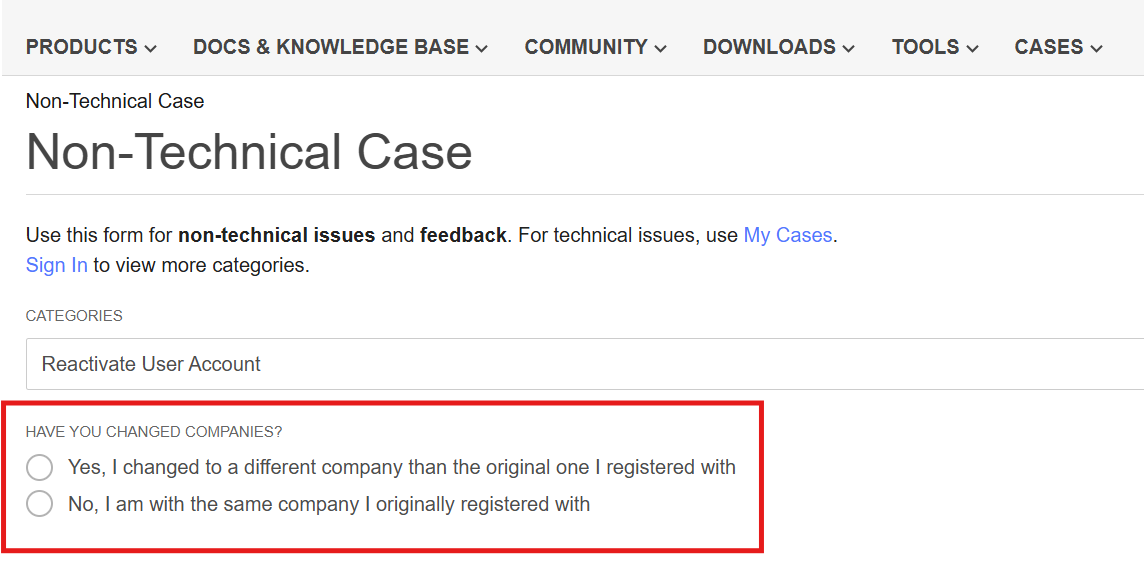This screenshot has width=1144, height=588.
Task: Open the DOCS & KNOWLEDGE BASE menu
Action: tap(331, 46)
